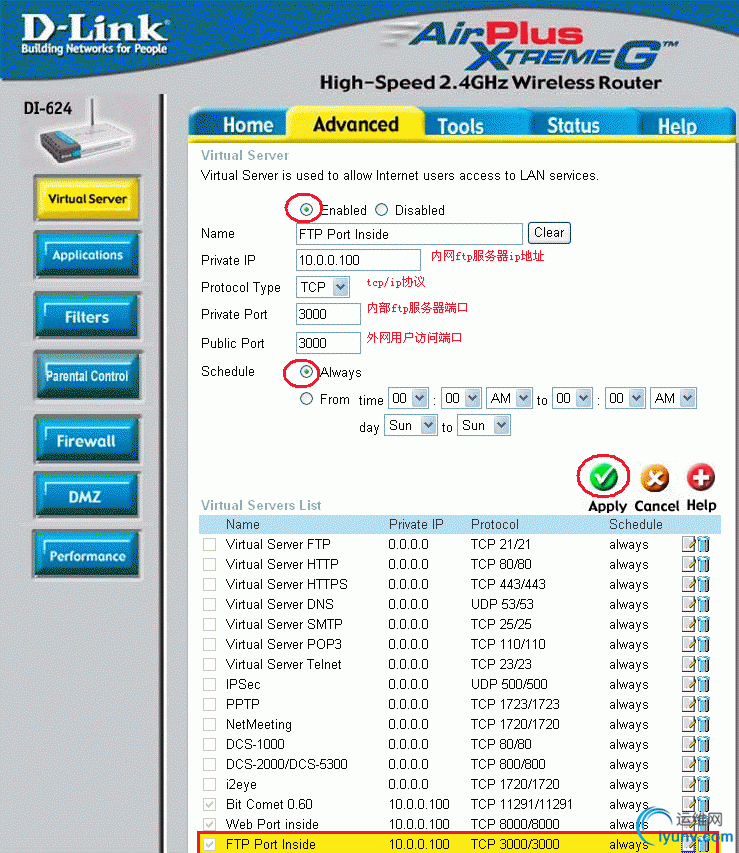This screenshot has height=853, width=739.
Task: Edit the Virtual Server DNS entry
Action: 688,604
